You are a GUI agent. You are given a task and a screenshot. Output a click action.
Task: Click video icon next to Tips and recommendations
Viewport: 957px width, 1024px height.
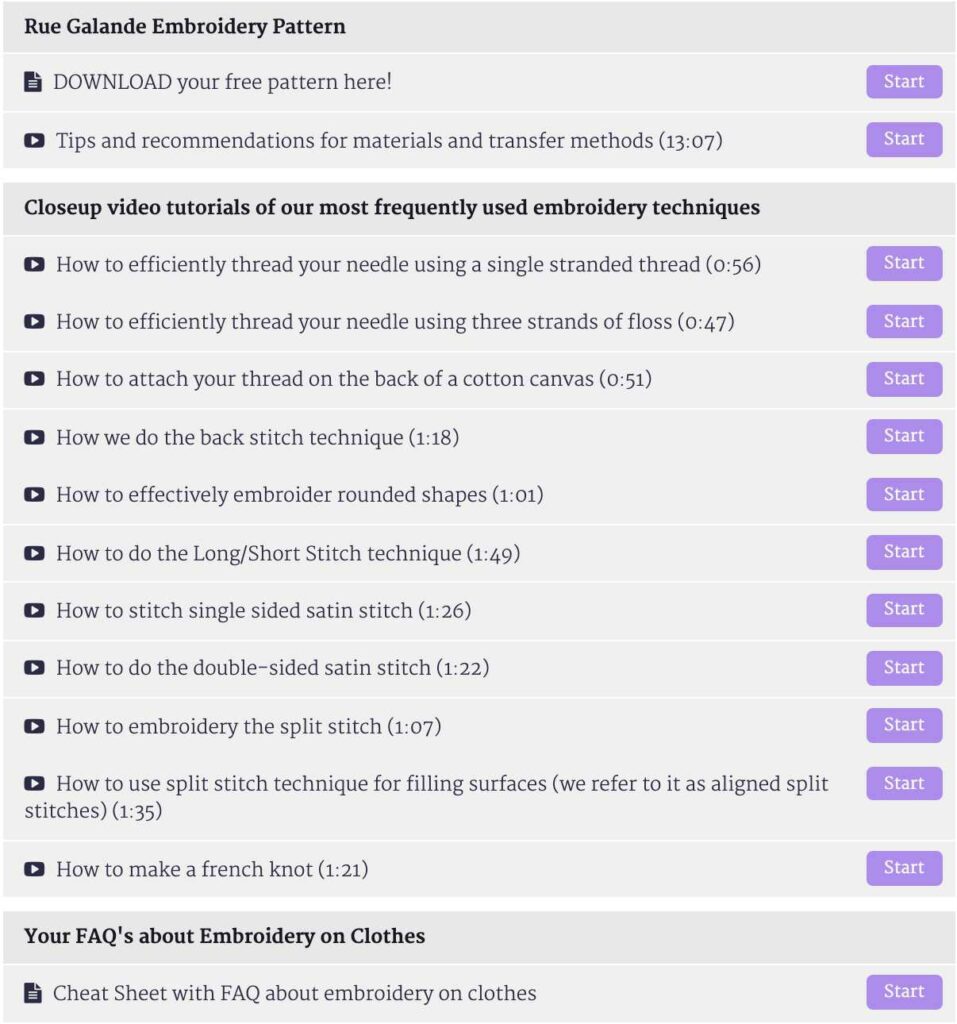coord(34,141)
